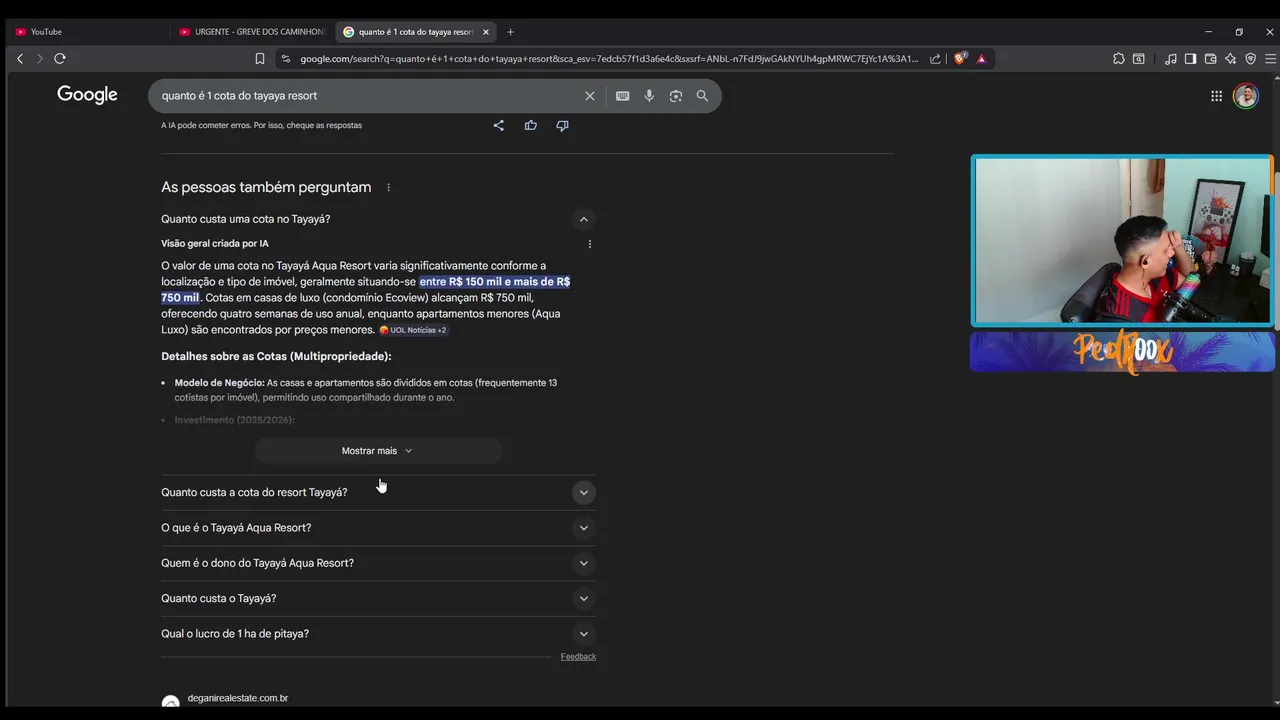Give thumbs down to the AI answer
The width and height of the screenshot is (1280, 720).
click(x=562, y=125)
